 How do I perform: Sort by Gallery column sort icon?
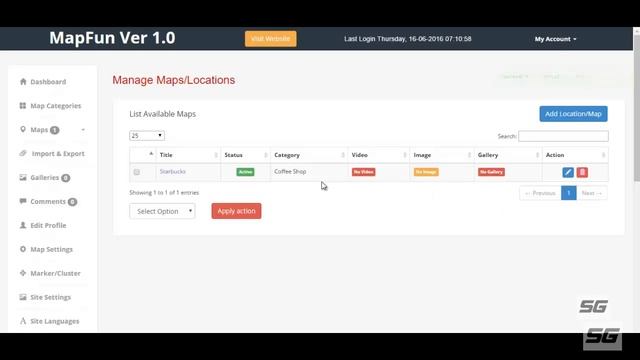pos(538,155)
